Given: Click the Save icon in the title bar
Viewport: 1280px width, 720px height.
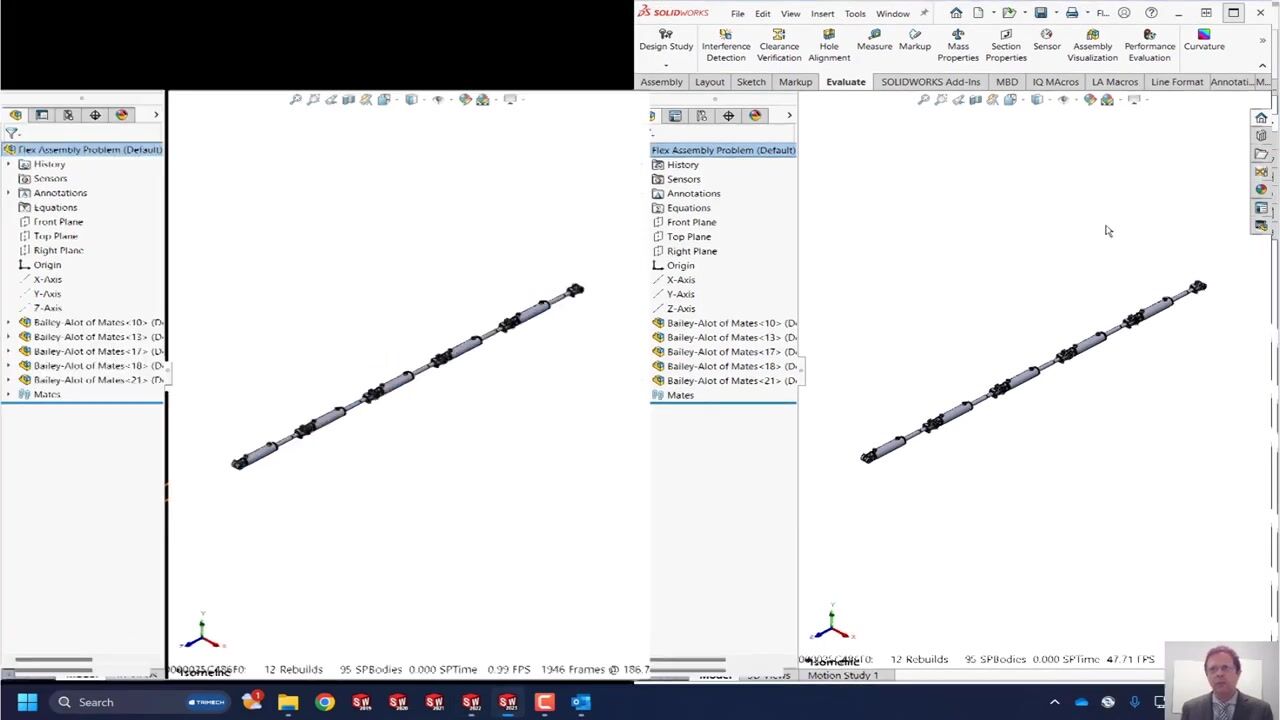Looking at the screenshot, I should (1041, 13).
